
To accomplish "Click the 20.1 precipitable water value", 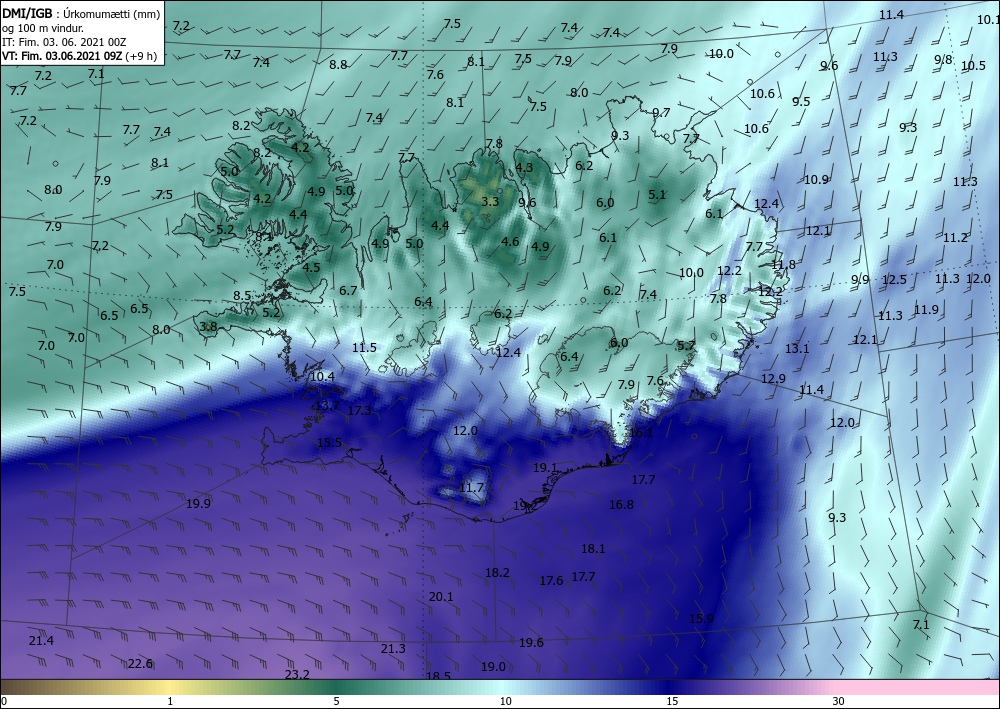I will pos(441,597).
